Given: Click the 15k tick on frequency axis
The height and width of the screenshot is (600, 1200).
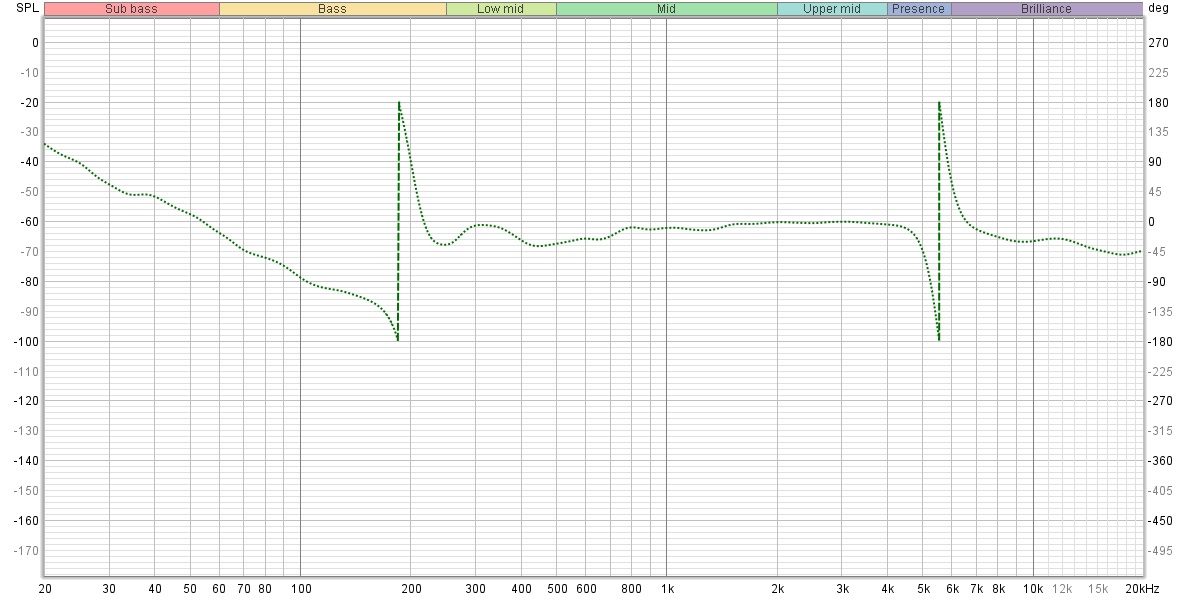Looking at the screenshot, I should coord(1098,589).
